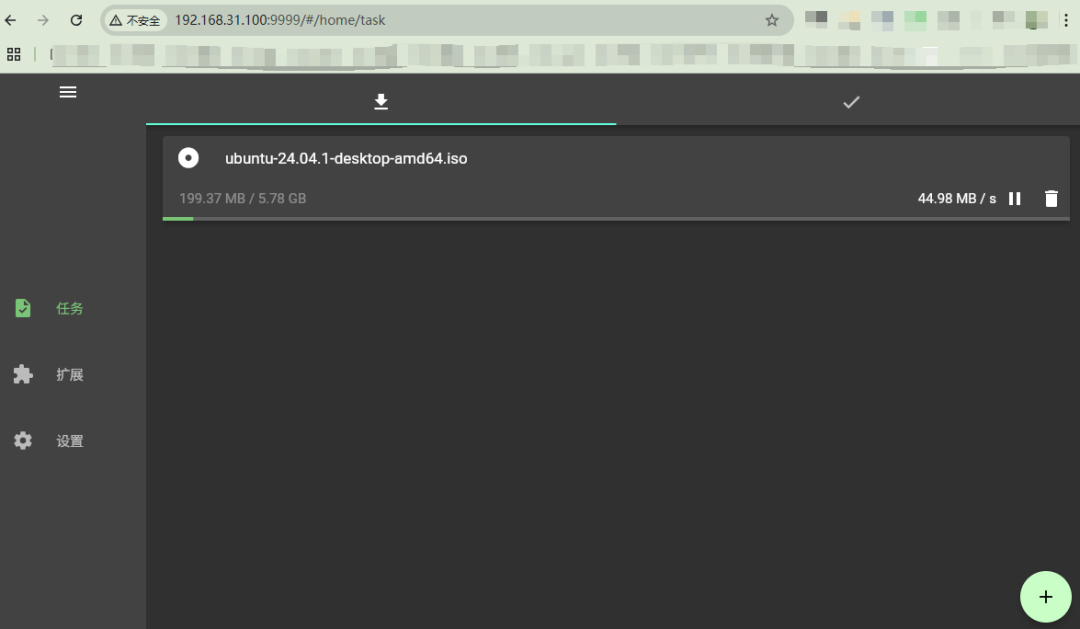
Task: Bookmark this page with star icon
Action: pos(772,20)
